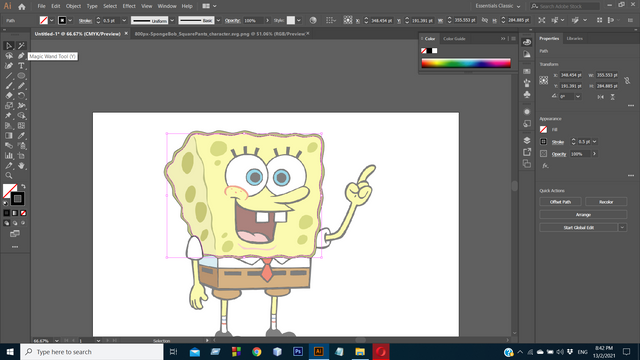Set paint mode to Gradient in the toolbar
The height and width of the screenshot is (360, 640).
tap(15, 213)
